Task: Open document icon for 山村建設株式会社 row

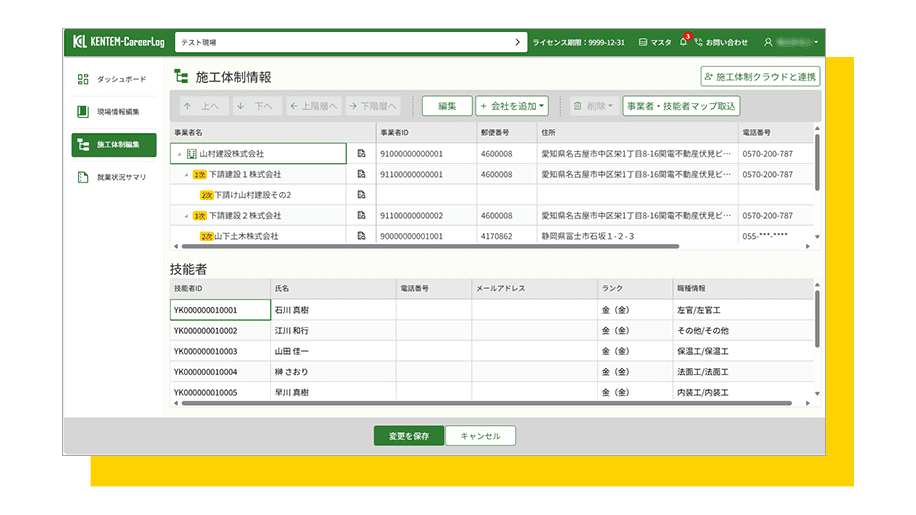Action: click(361, 154)
